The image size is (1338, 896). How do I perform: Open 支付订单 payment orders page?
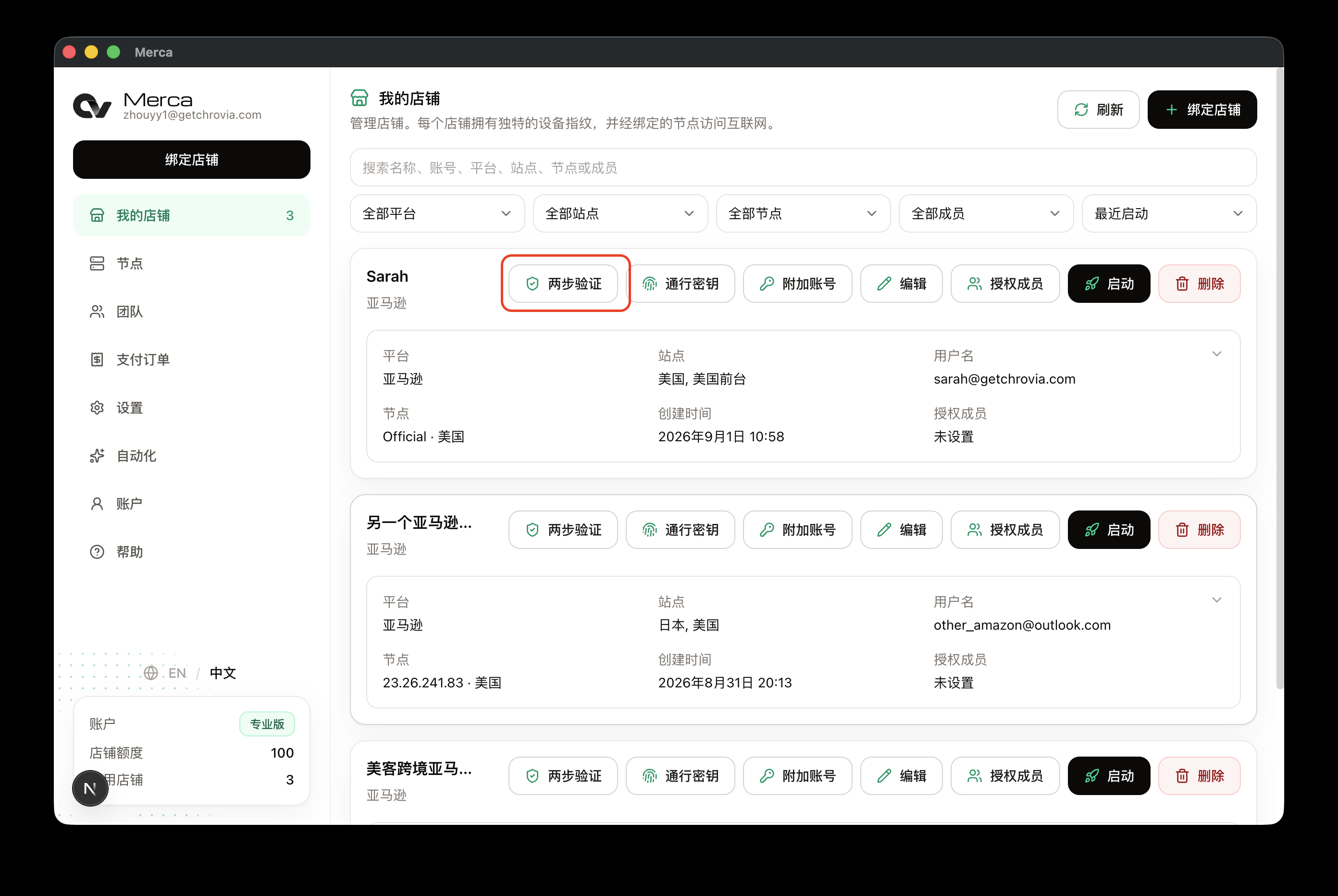pyautogui.click(x=191, y=360)
